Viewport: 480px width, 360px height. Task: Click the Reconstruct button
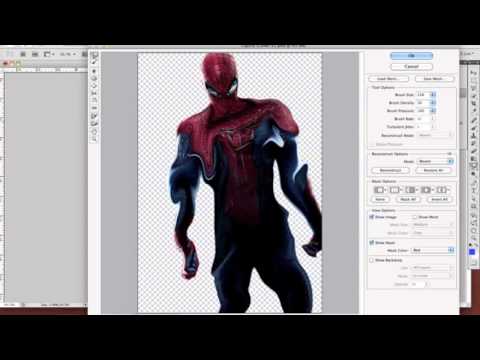click(x=390, y=170)
